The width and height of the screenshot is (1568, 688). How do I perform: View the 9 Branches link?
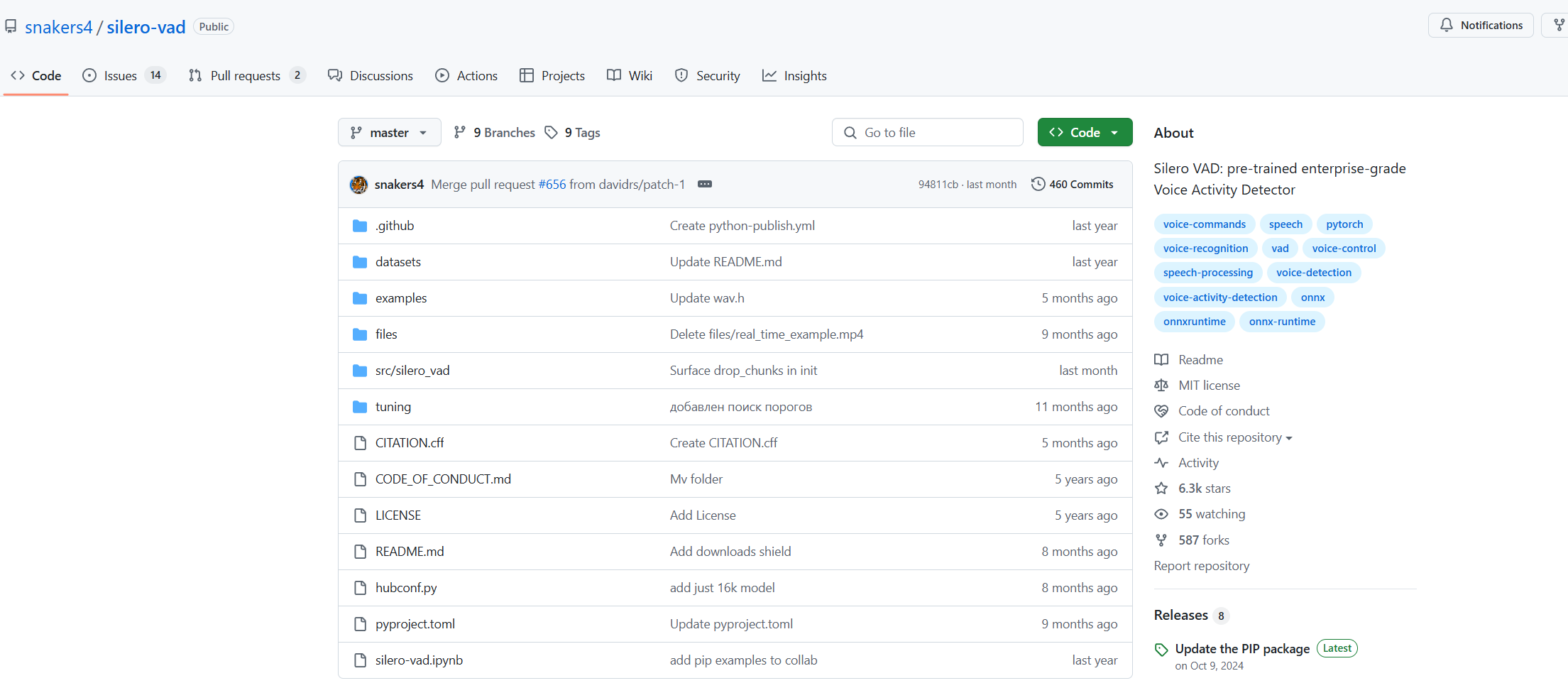tap(495, 132)
